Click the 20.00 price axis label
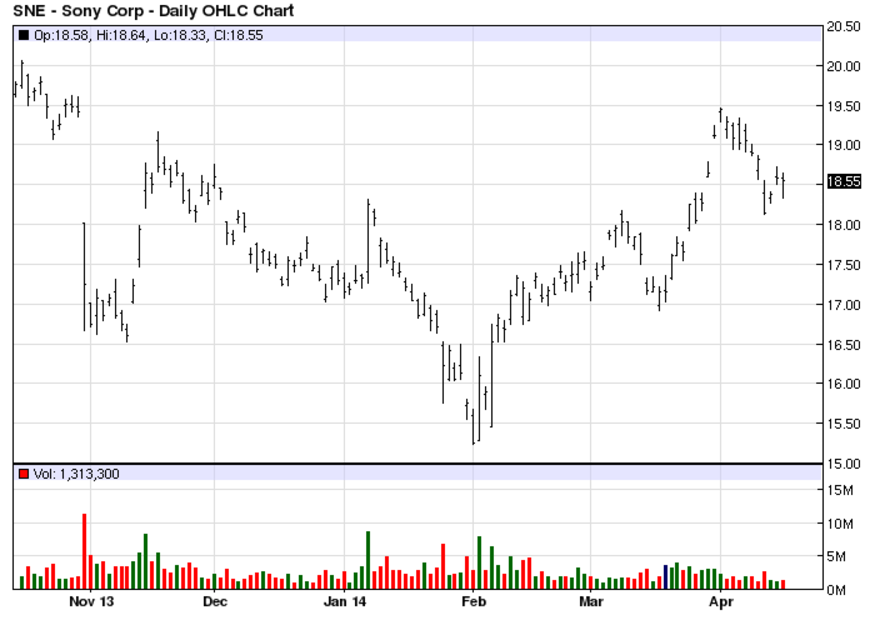 point(843,66)
